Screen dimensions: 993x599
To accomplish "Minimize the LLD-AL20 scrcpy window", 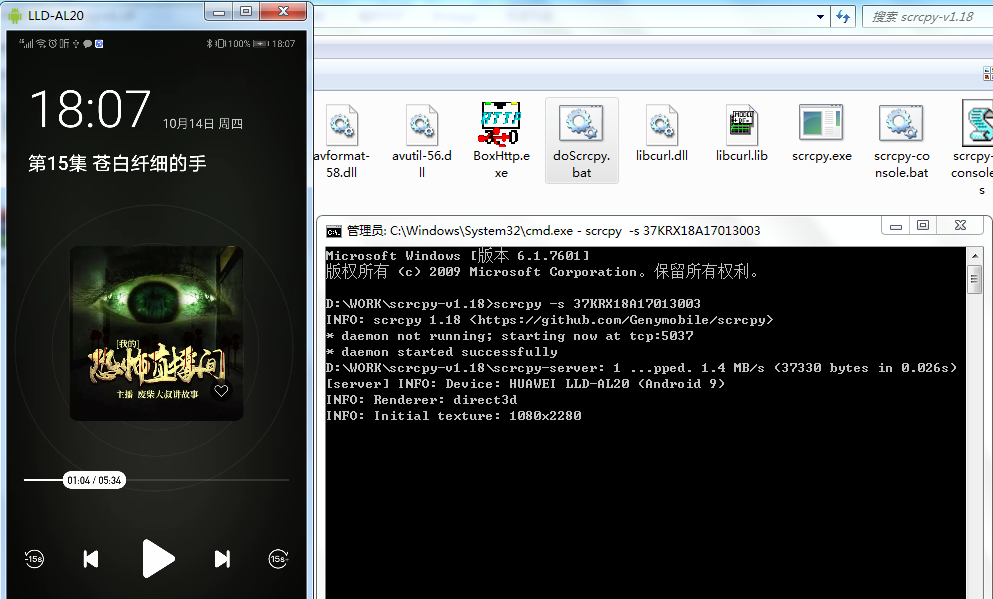I will (219, 11).
